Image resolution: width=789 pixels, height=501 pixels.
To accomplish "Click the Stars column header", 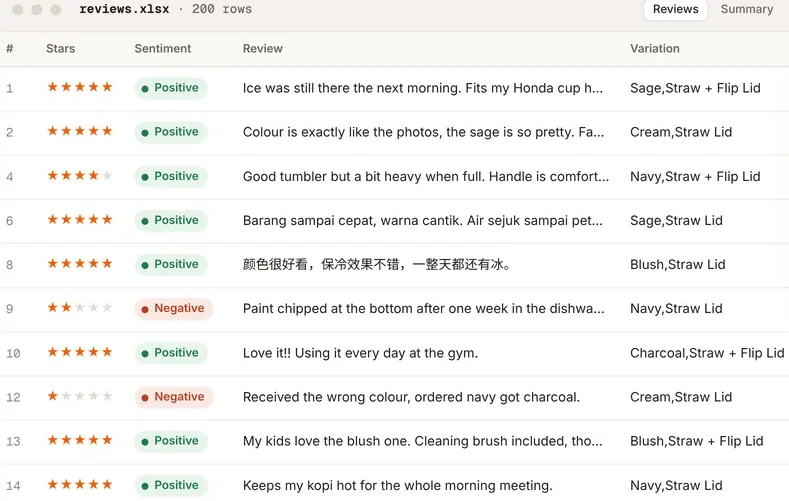I will click(60, 48).
